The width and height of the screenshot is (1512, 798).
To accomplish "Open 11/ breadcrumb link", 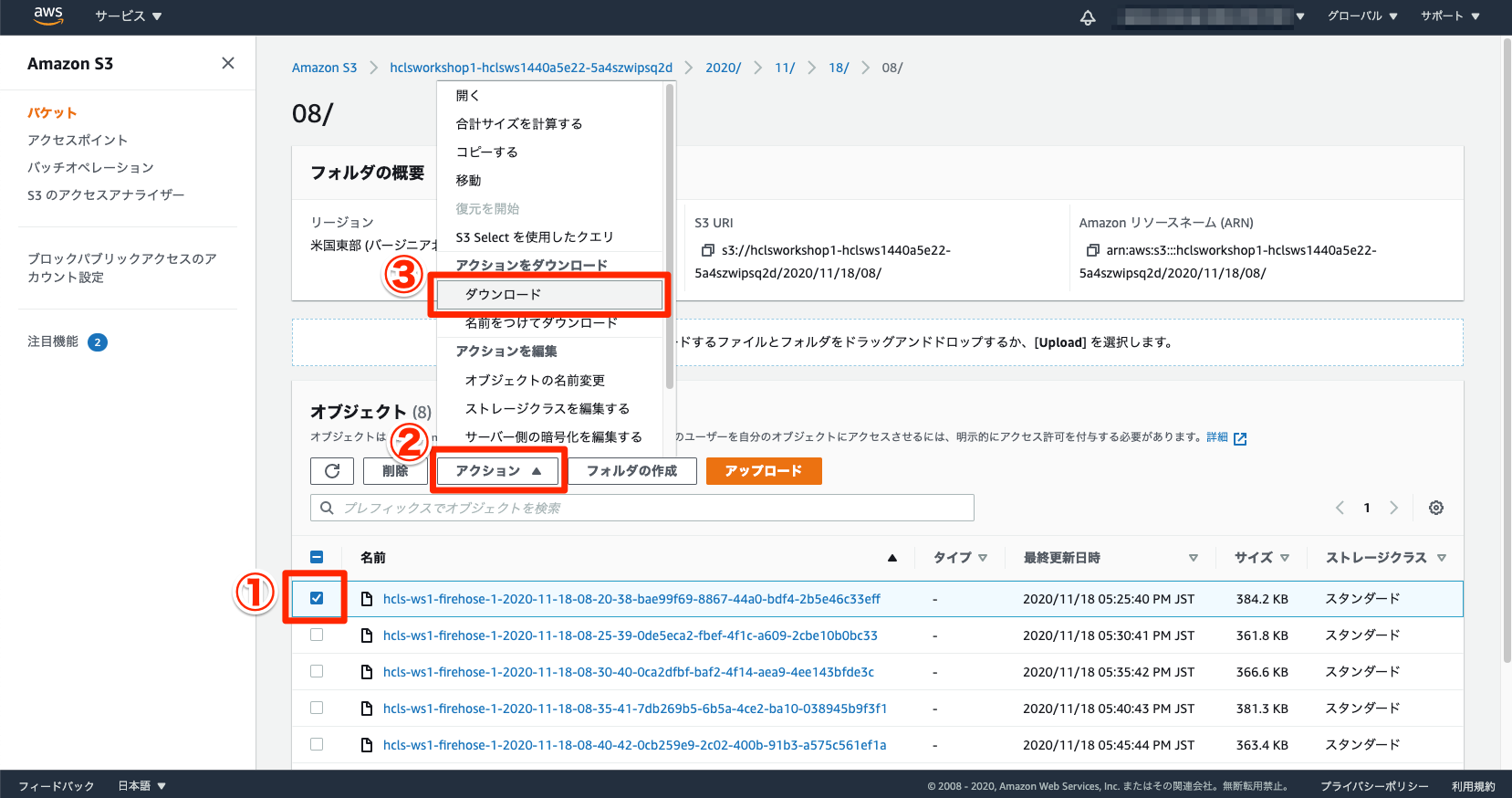I will tap(785, 68).
